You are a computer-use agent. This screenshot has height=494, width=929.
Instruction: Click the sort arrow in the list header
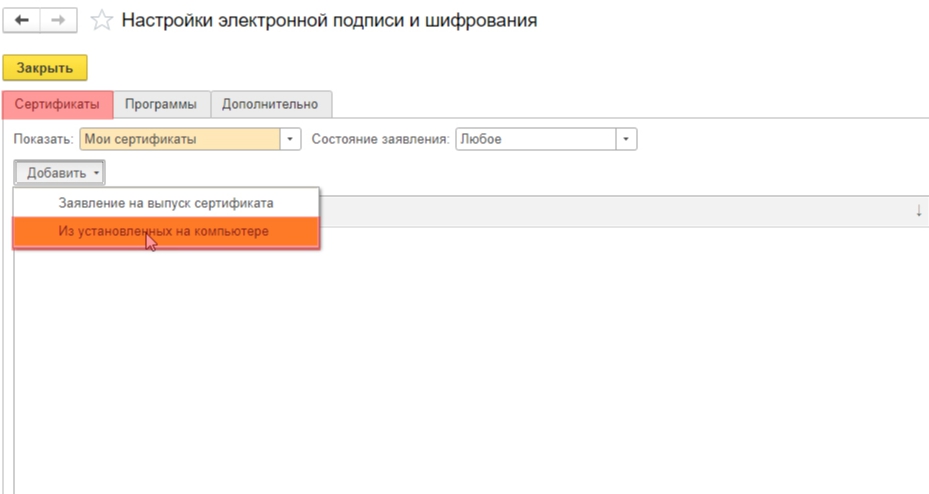coord(918,211)
